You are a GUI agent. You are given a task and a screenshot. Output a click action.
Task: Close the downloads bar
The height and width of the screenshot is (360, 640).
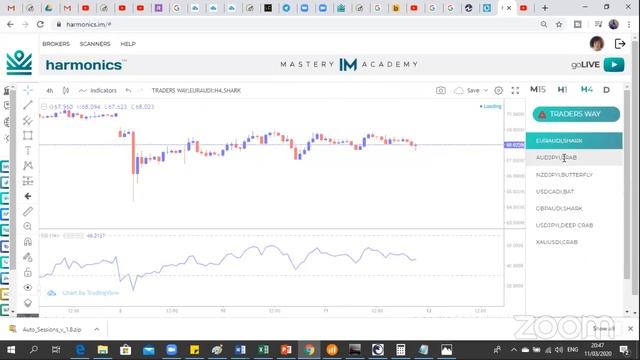tap(631, 329)
